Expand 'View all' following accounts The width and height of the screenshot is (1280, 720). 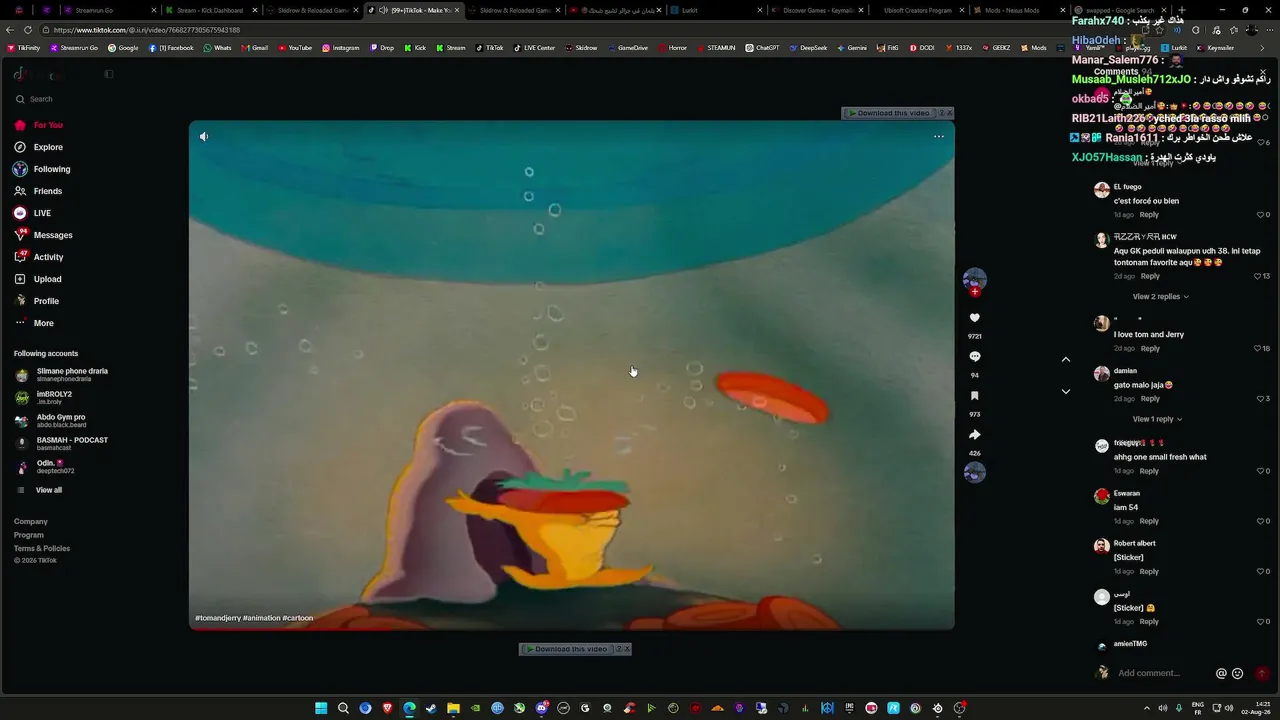[x=40, y=490]
